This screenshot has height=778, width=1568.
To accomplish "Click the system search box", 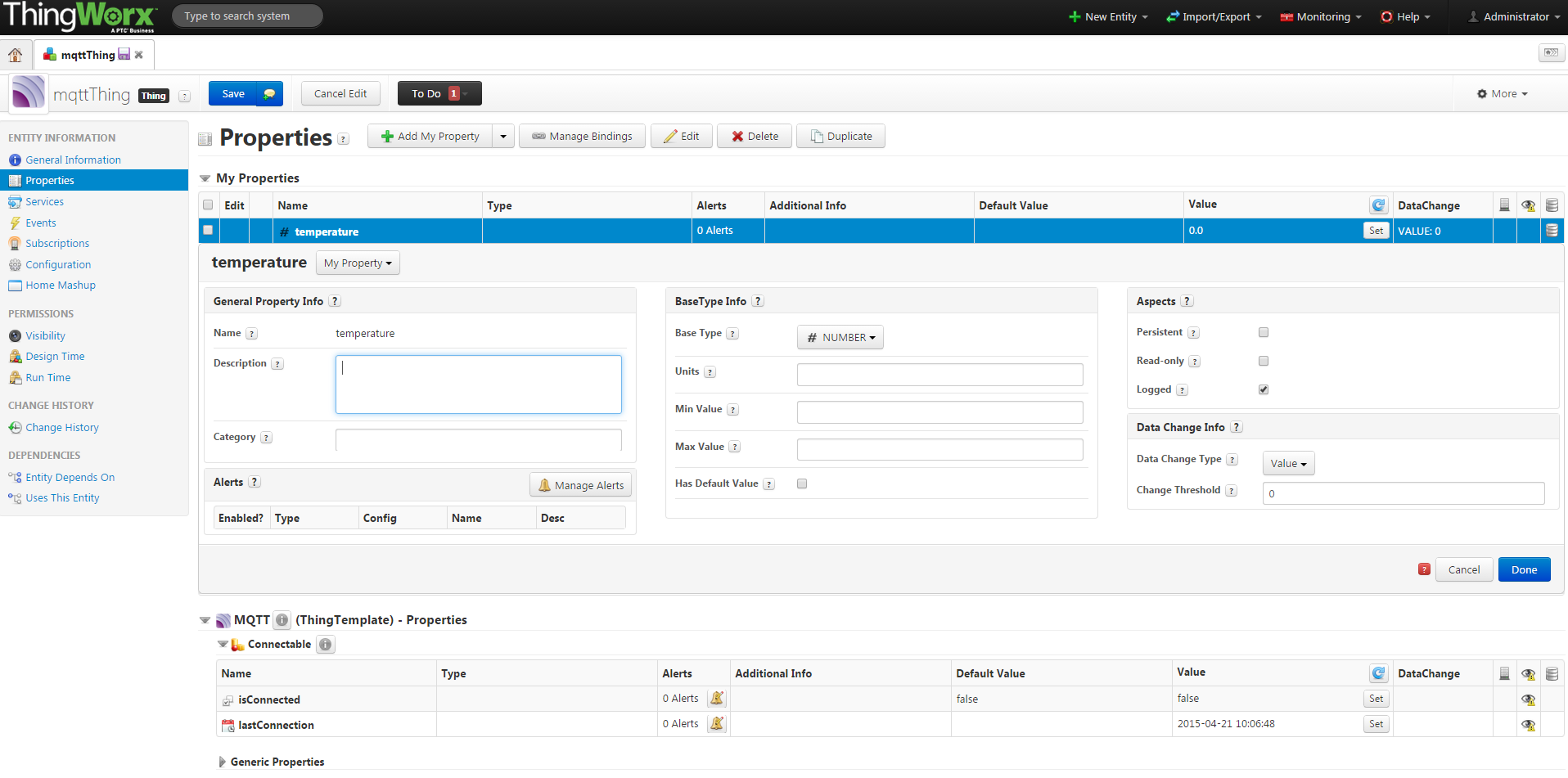I will click(x=247, y=16).
